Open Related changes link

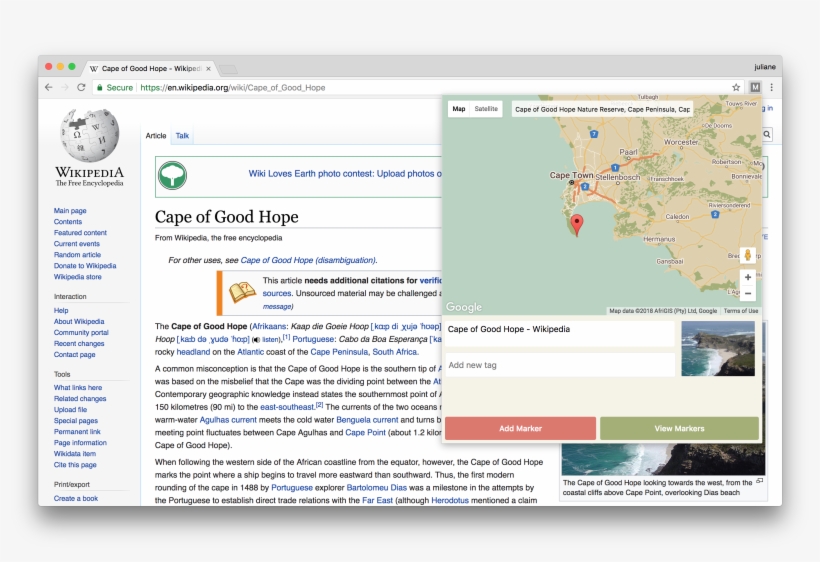(x=80, y=398)
